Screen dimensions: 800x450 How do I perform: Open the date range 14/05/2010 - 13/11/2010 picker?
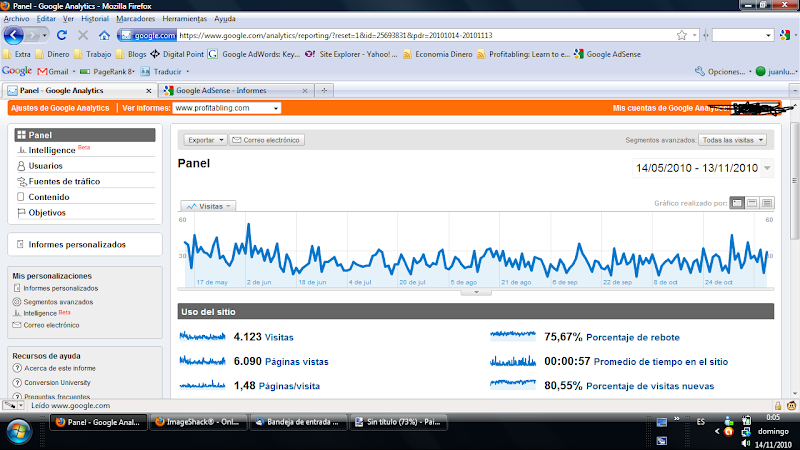coord(703,168)
